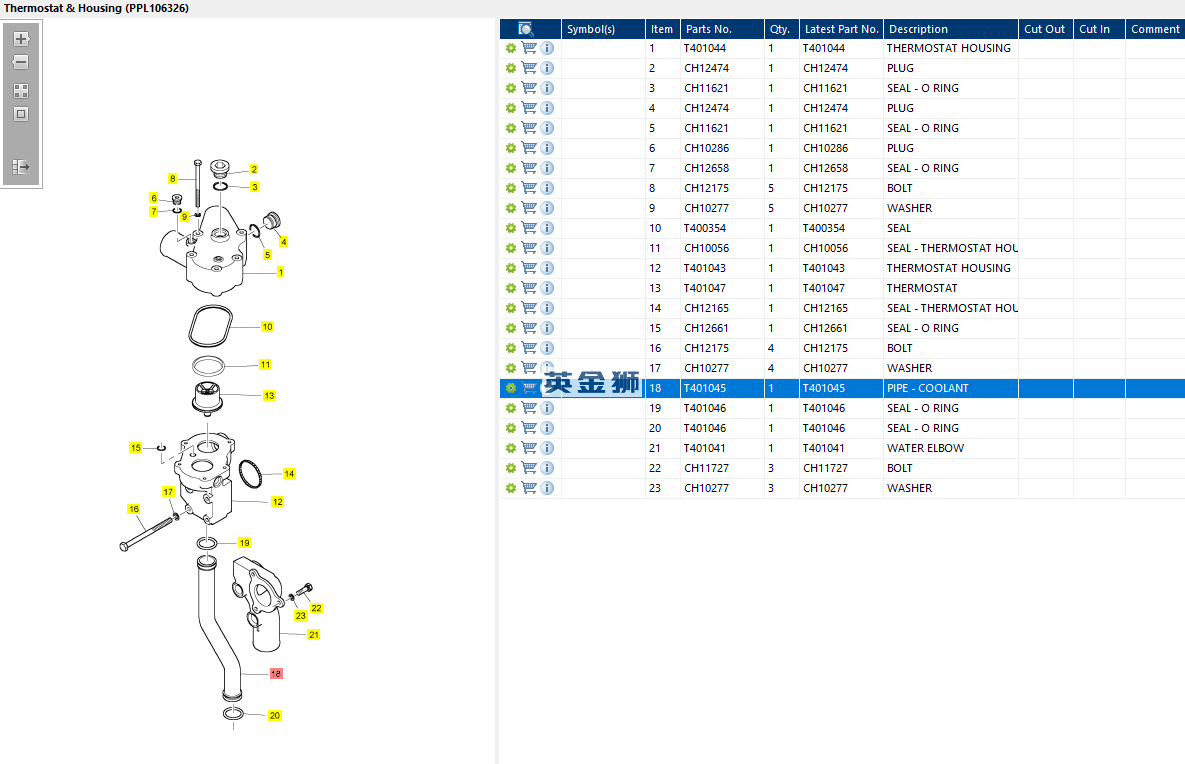Select the WATER ELBOW description cell

[x=951, y=448]
